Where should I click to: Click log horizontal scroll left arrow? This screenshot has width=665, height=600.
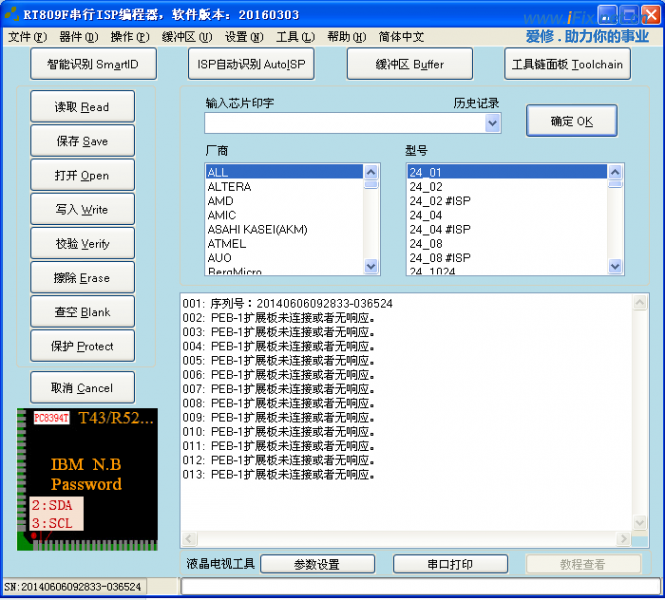(189, 539)
